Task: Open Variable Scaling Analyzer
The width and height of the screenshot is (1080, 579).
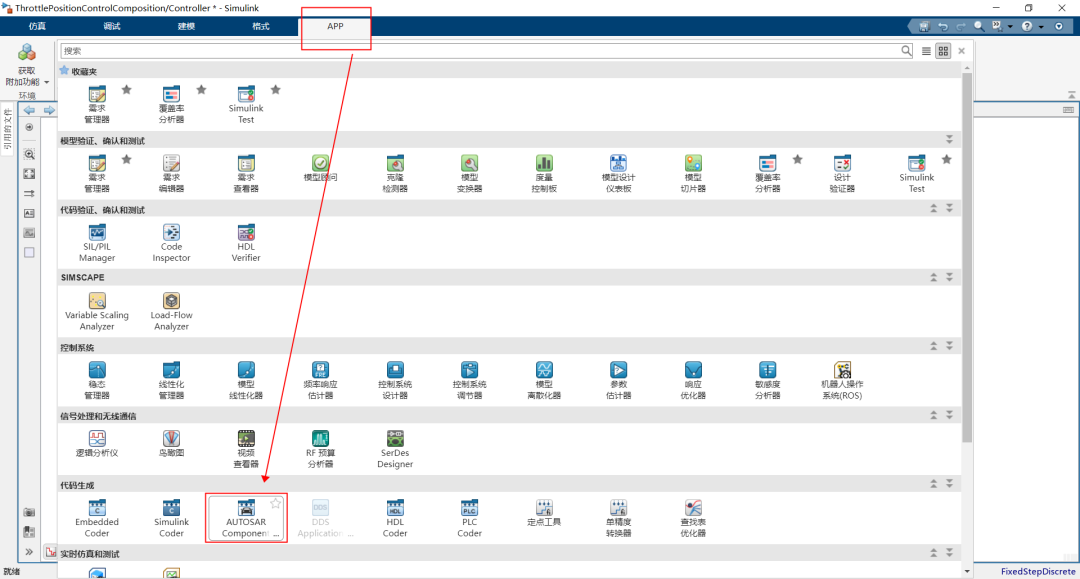Action: pyautogui.click(x=97, y=309)
